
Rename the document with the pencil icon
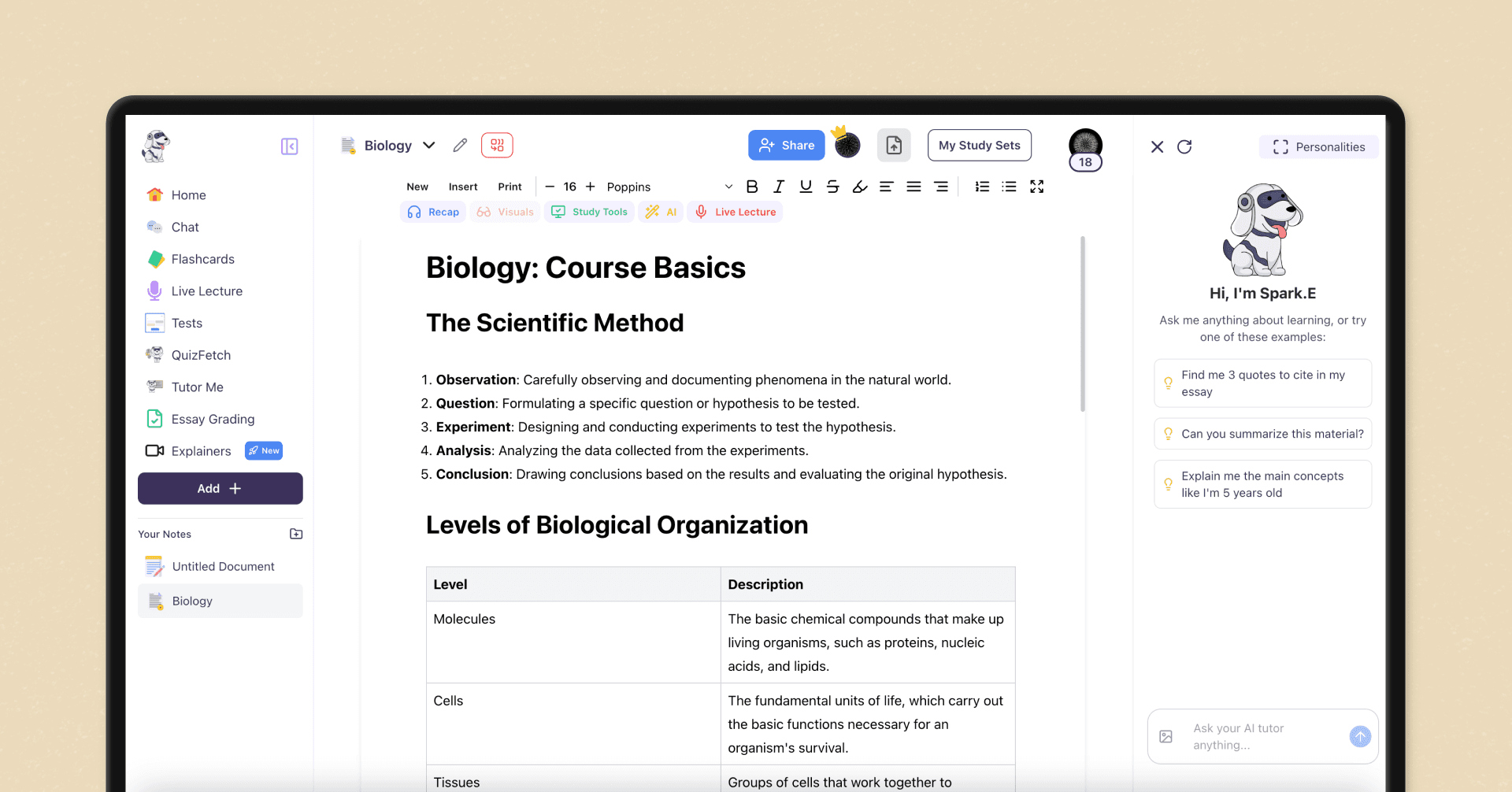[x=460, y=145]
